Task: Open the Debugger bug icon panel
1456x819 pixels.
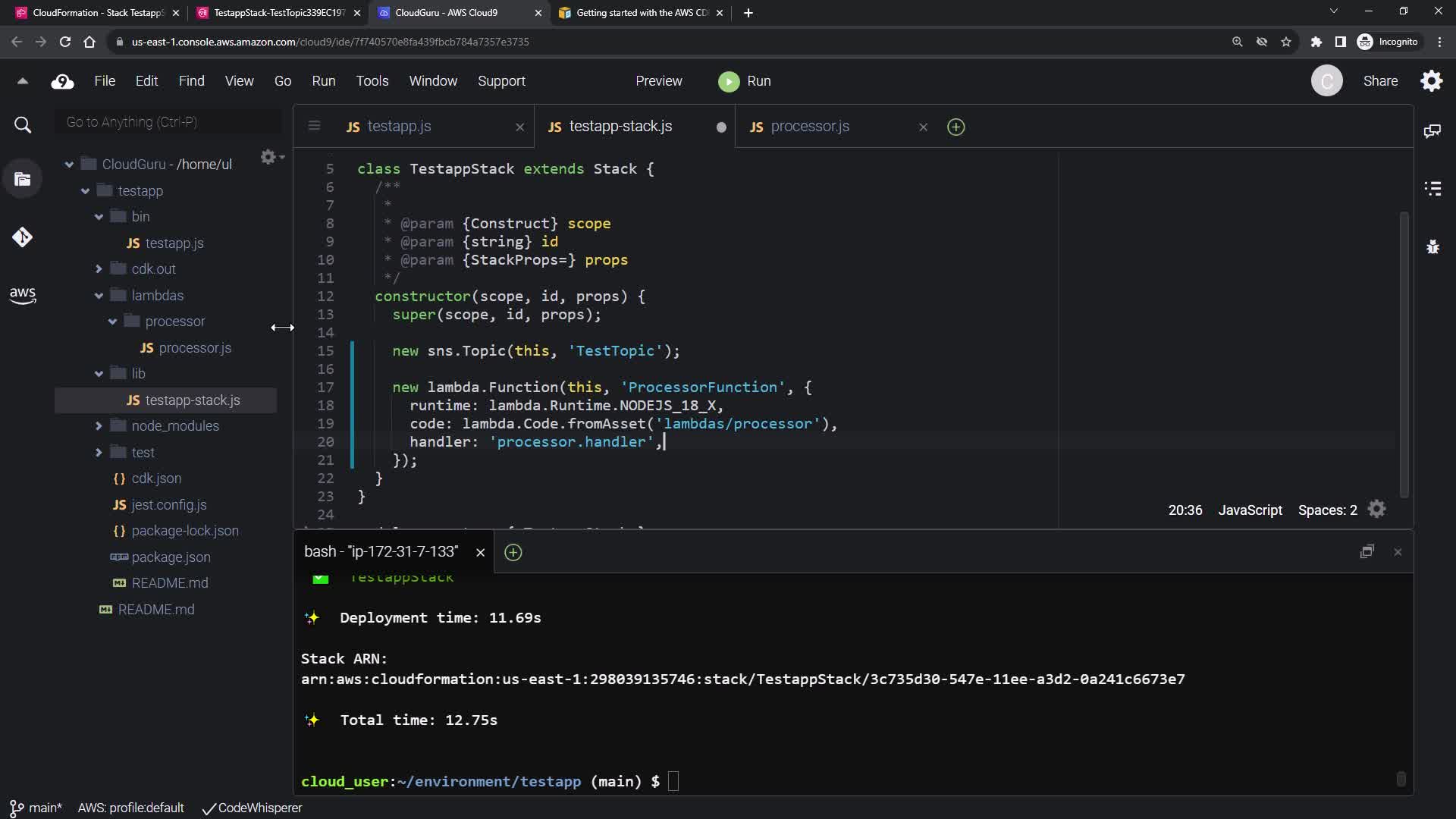Action: tap(1432, 246)
